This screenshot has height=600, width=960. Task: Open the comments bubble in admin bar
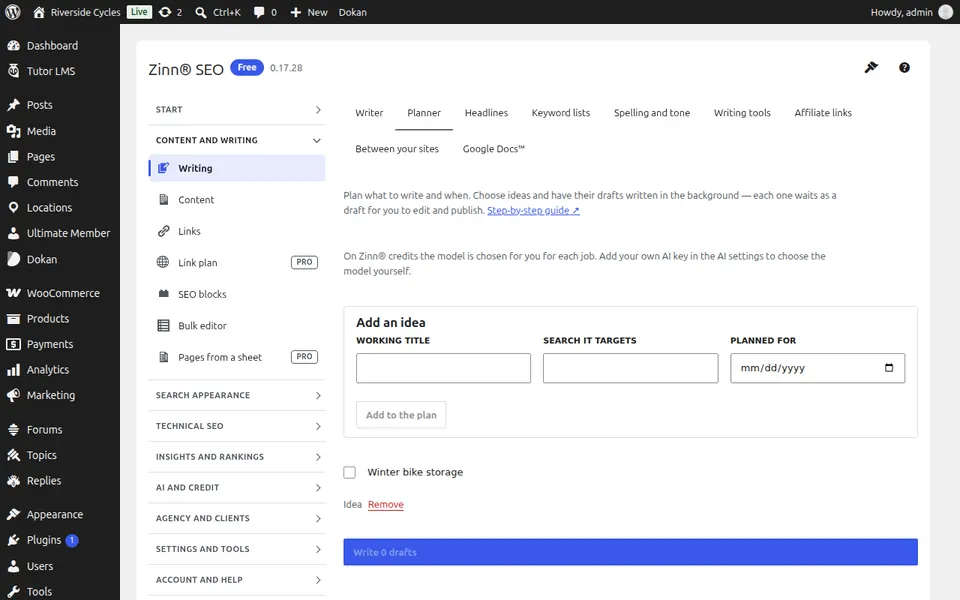[265, 12]
